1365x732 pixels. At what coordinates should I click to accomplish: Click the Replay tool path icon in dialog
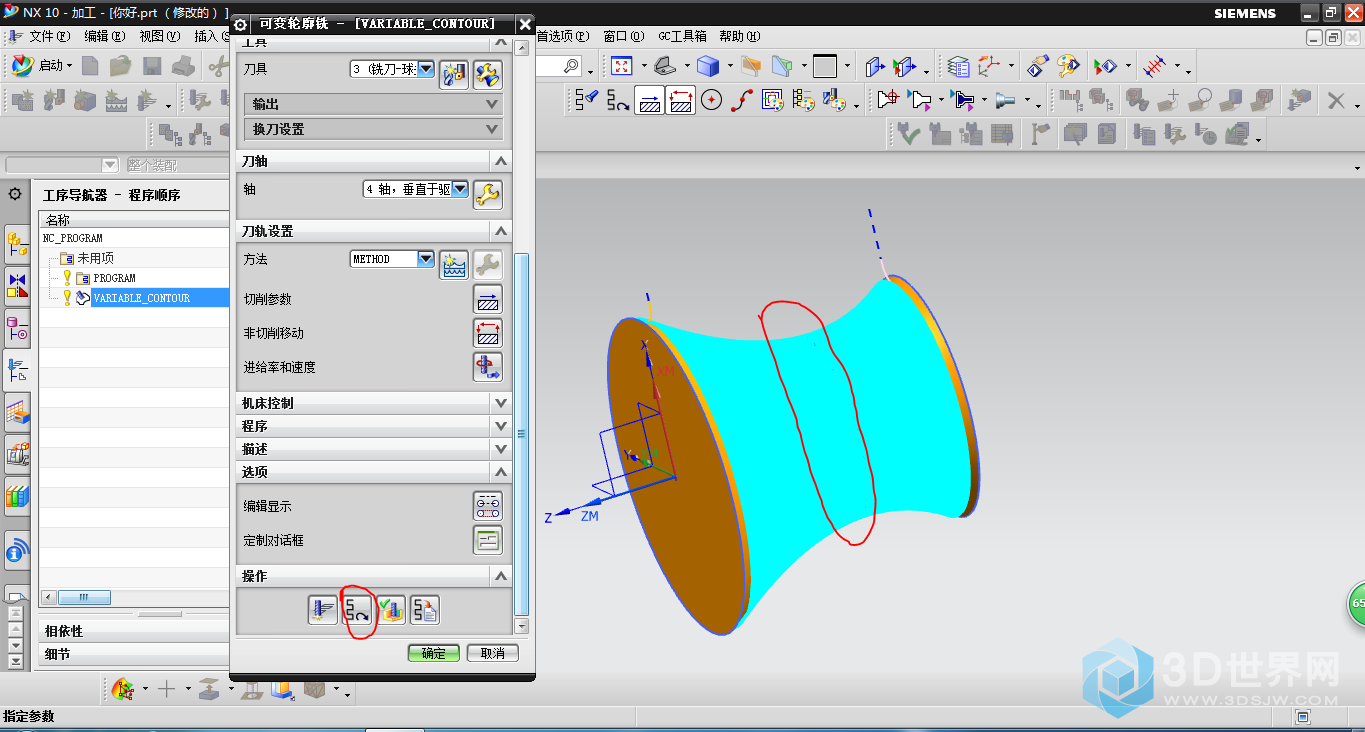coord(357,610)
